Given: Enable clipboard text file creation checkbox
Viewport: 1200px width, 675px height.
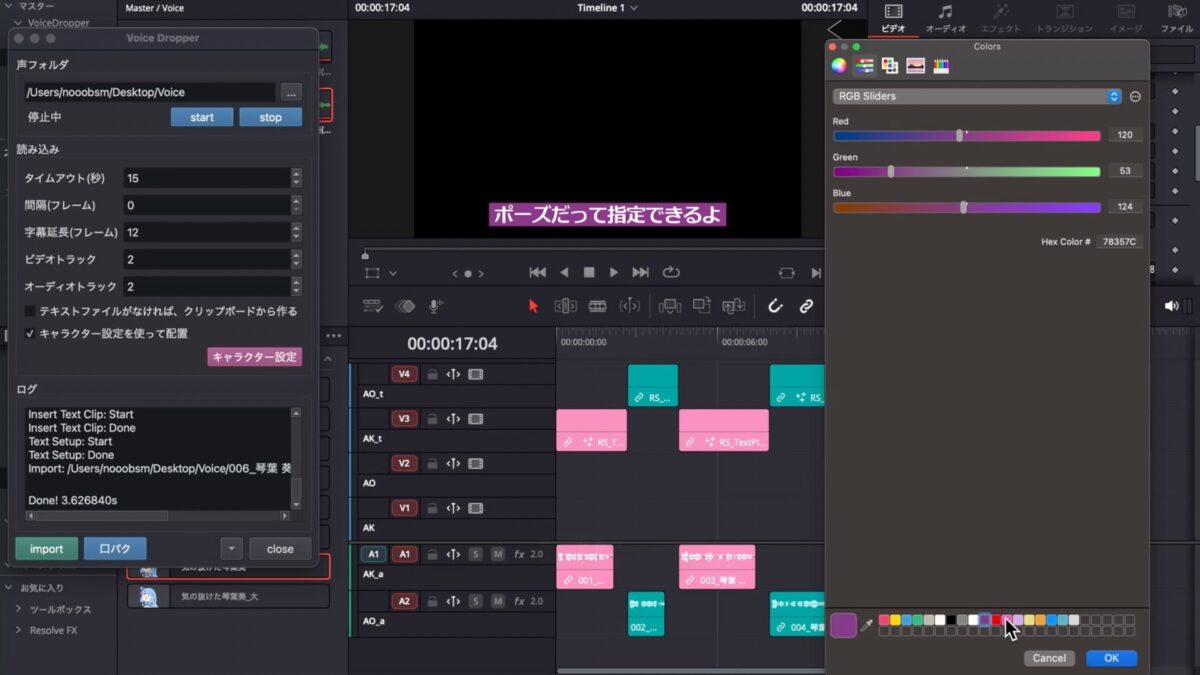Looking at the screenshot, I should coord(30,311).
